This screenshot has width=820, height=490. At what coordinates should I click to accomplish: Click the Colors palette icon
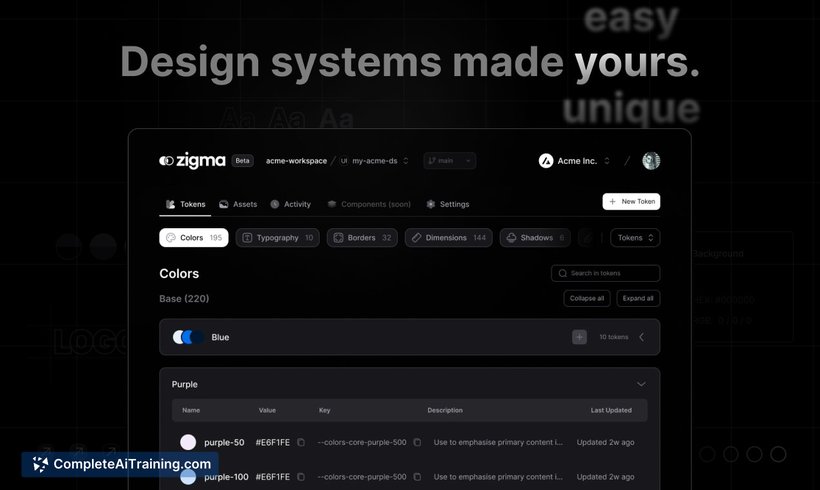pos(170,237)
